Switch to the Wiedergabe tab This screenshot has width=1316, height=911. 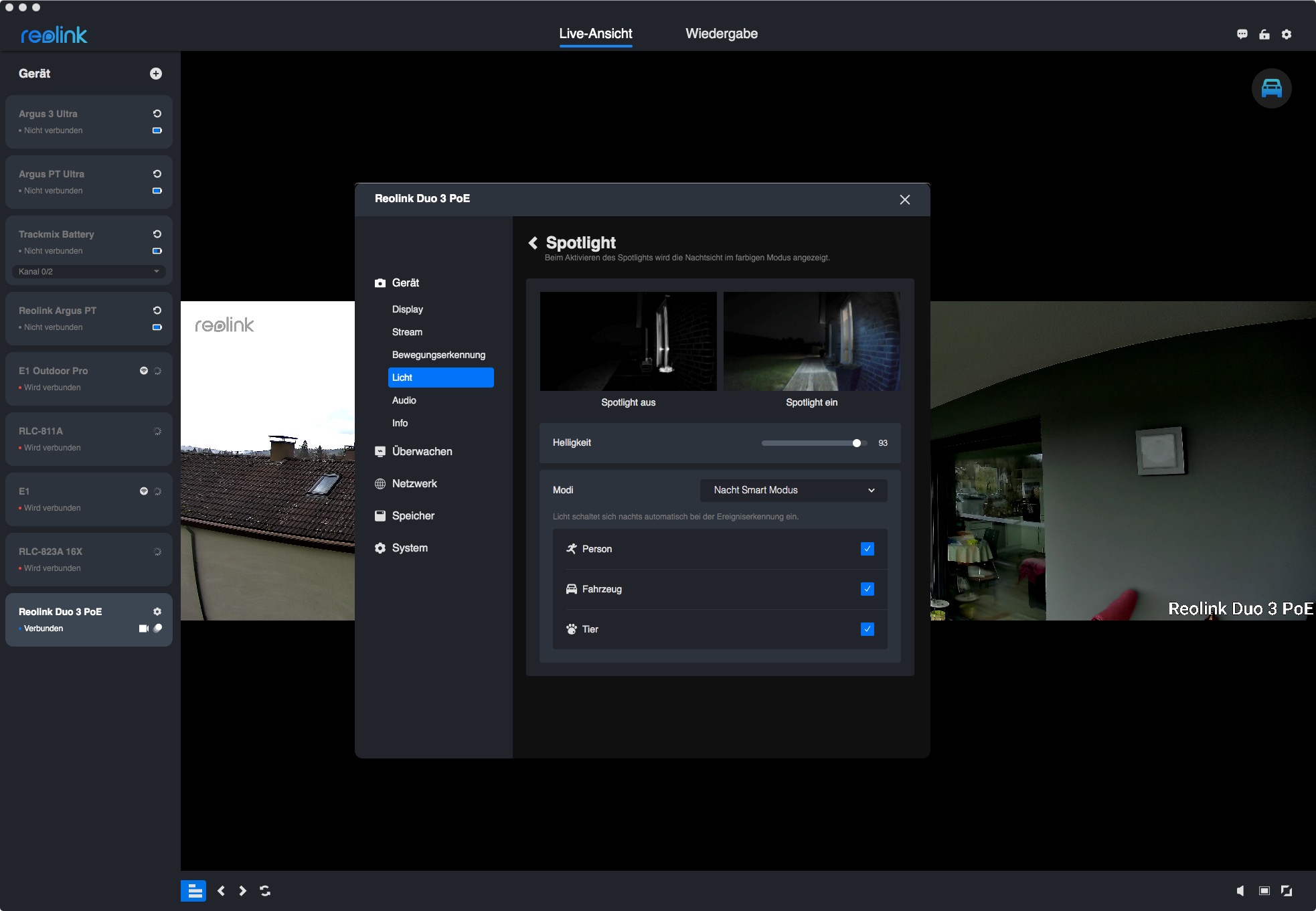pyautogui.click(x=722, y=33)
